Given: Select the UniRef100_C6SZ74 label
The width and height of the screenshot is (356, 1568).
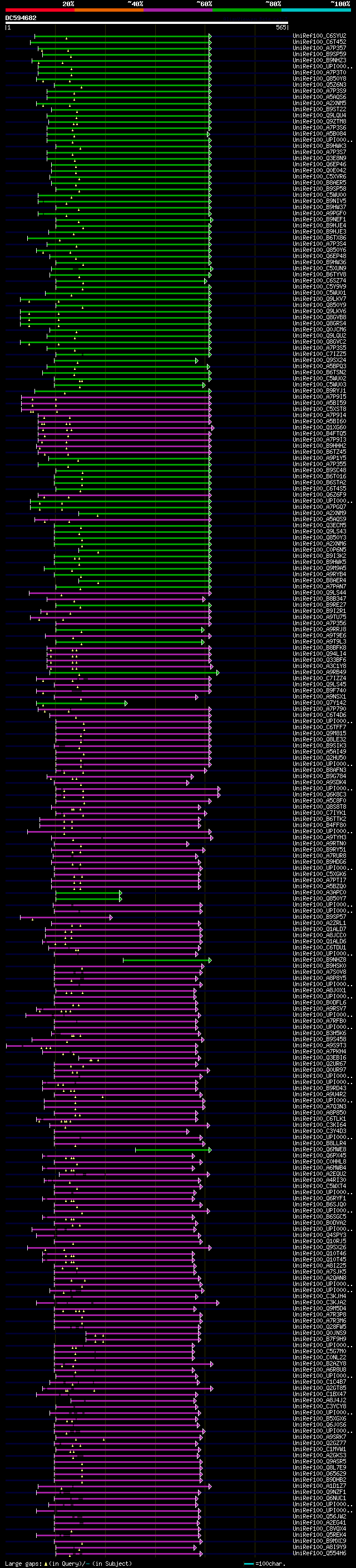Looking at the screenshot, I should pyautogui.click(x=319, y=280).
